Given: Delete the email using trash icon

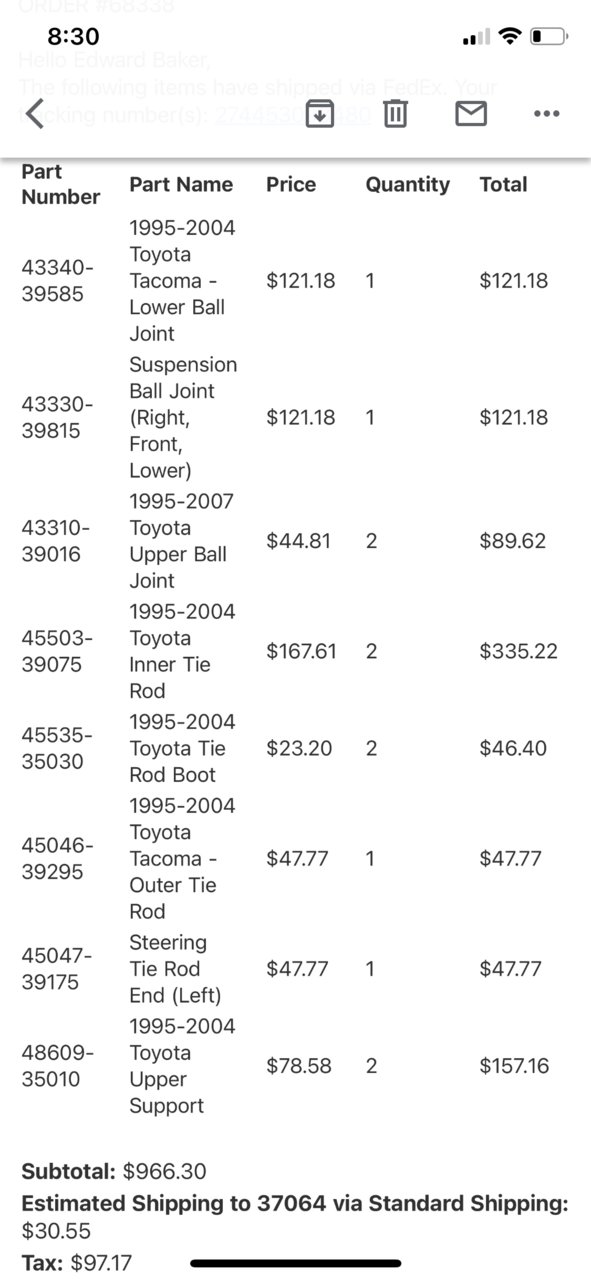Looking at the screenshot, I should [x=395, y=114].
